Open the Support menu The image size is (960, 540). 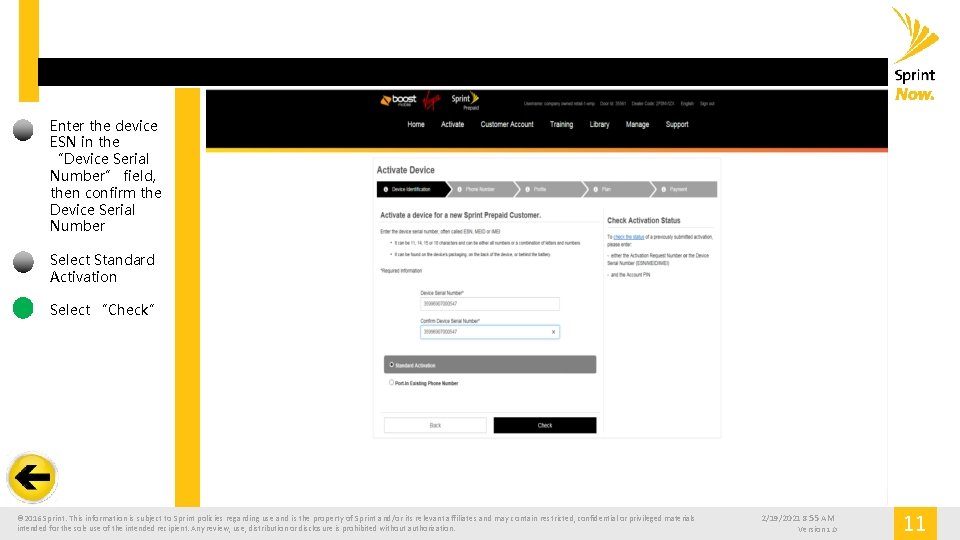677,124
